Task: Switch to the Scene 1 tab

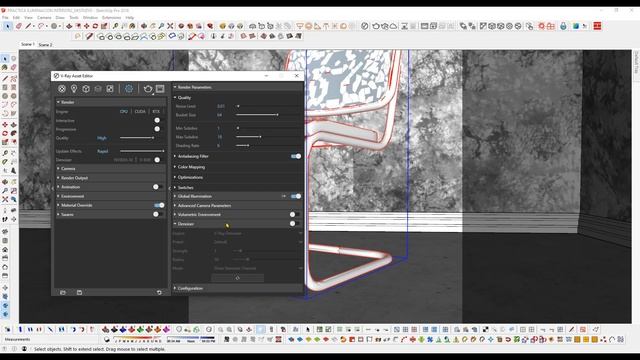Action: [28, 44]
